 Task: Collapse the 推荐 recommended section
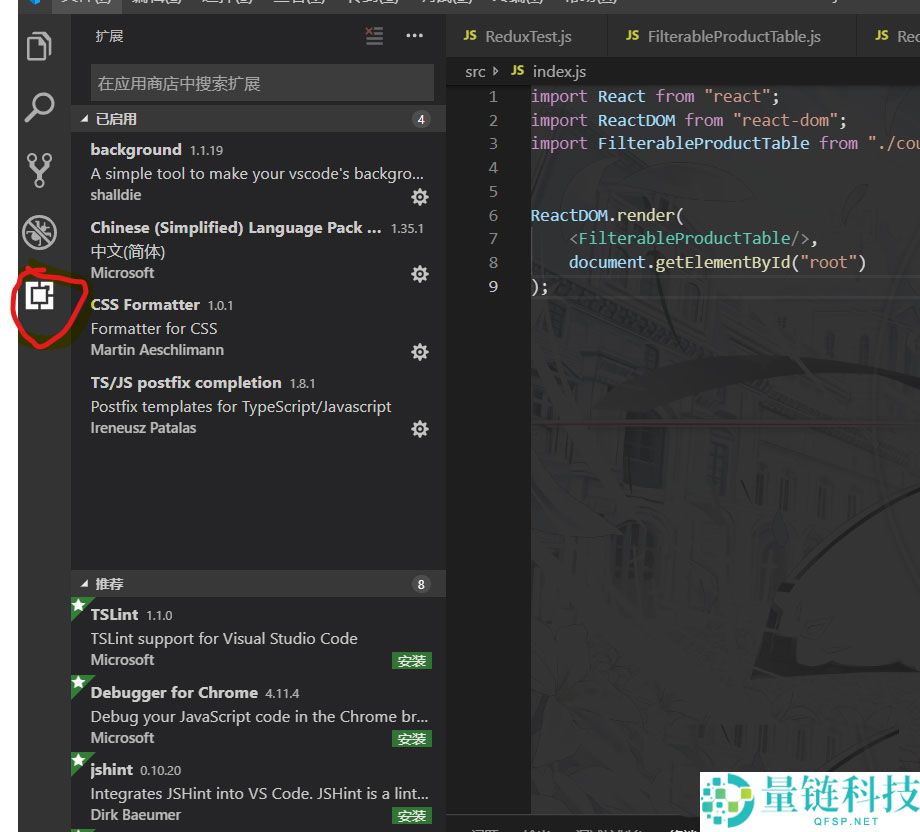[x=84, y=584]
